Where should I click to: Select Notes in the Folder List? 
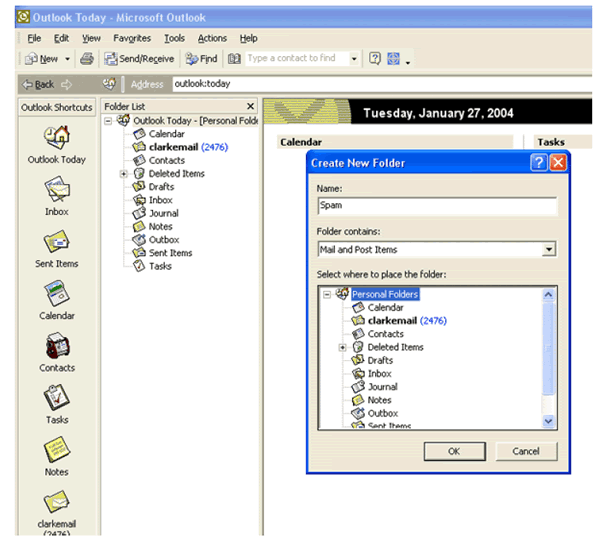pyautogui.click(x=160, y=227)
